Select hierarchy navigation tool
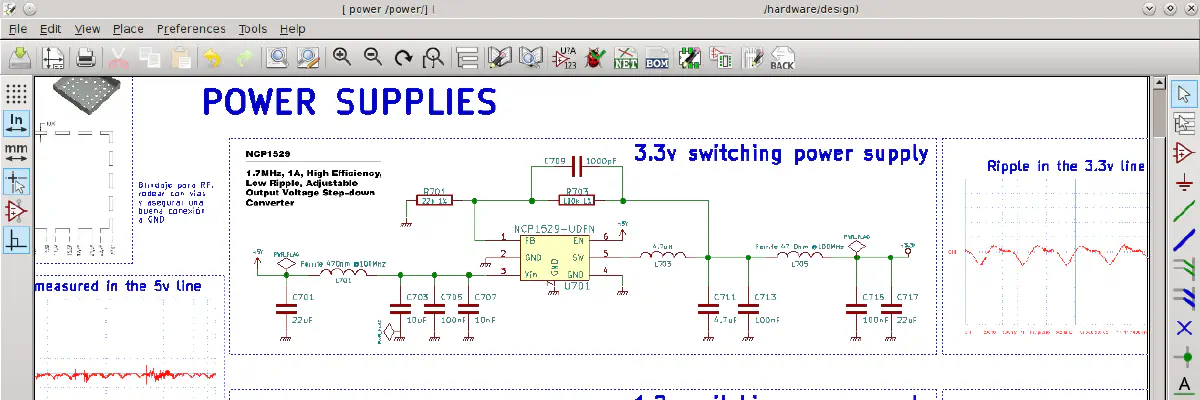This screenshot has height=400, width=1200. [1184, 124]
